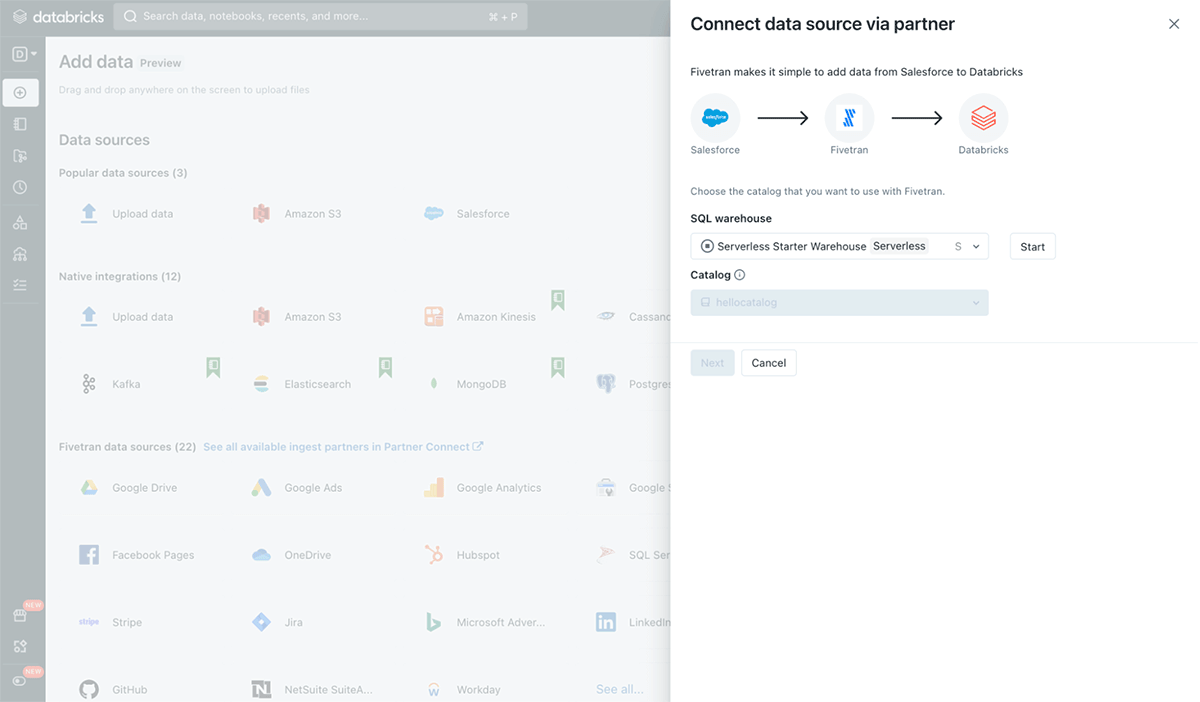The height and width of the screenshot is (702, 1200).
Task: Open the Marketplace icon in sidebar
Action: [x=20, y=615]
